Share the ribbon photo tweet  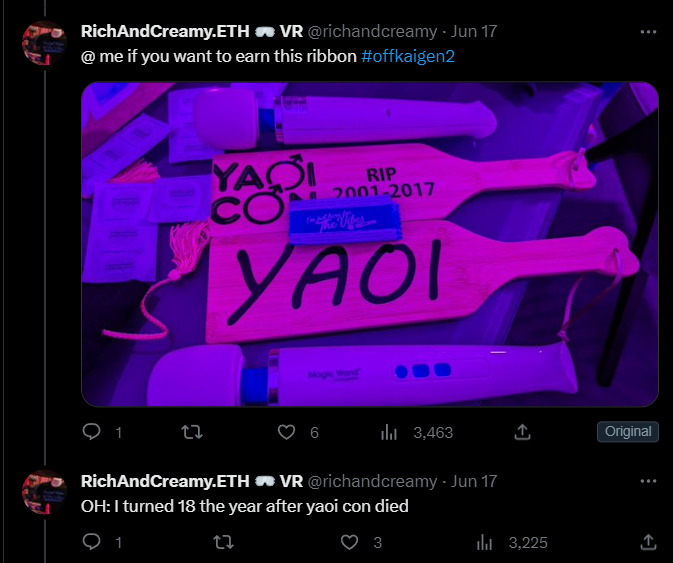coord(522,432)
